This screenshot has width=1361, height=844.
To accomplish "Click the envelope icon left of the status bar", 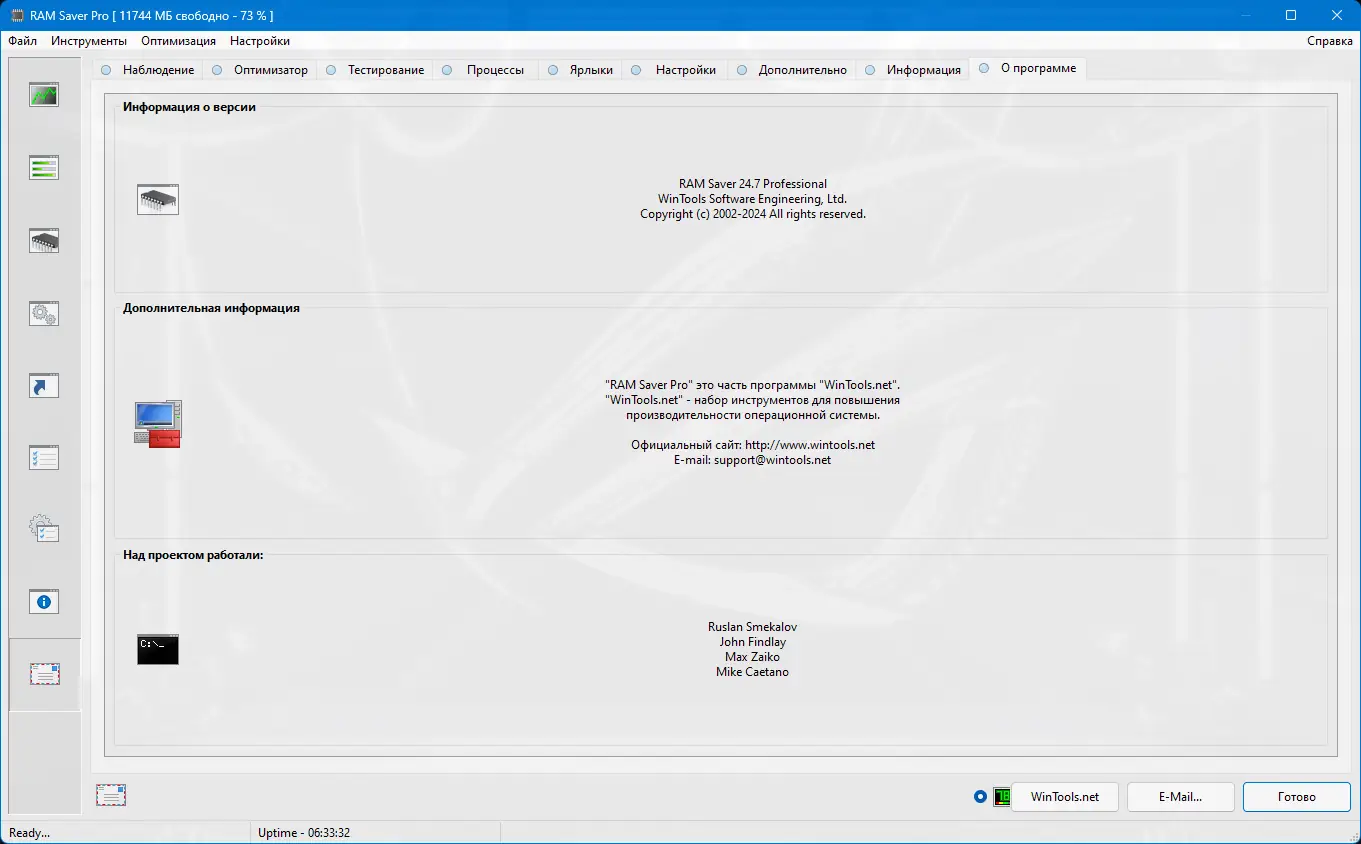I will point(111,795).
